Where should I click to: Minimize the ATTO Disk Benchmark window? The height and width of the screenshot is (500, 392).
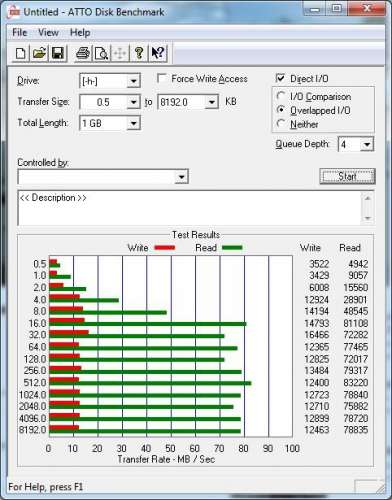pos(314,9)
